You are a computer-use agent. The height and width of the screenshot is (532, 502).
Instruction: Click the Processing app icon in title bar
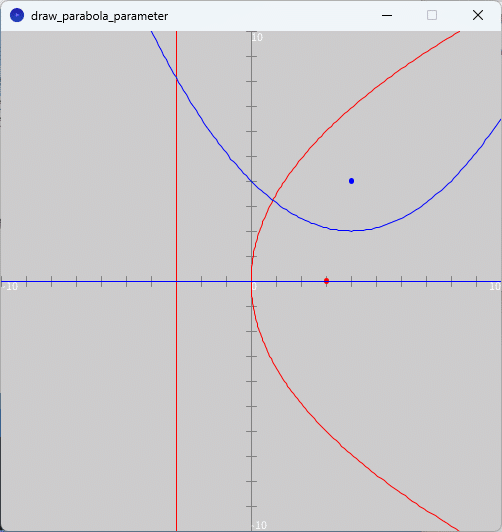(x=17, y=15)
